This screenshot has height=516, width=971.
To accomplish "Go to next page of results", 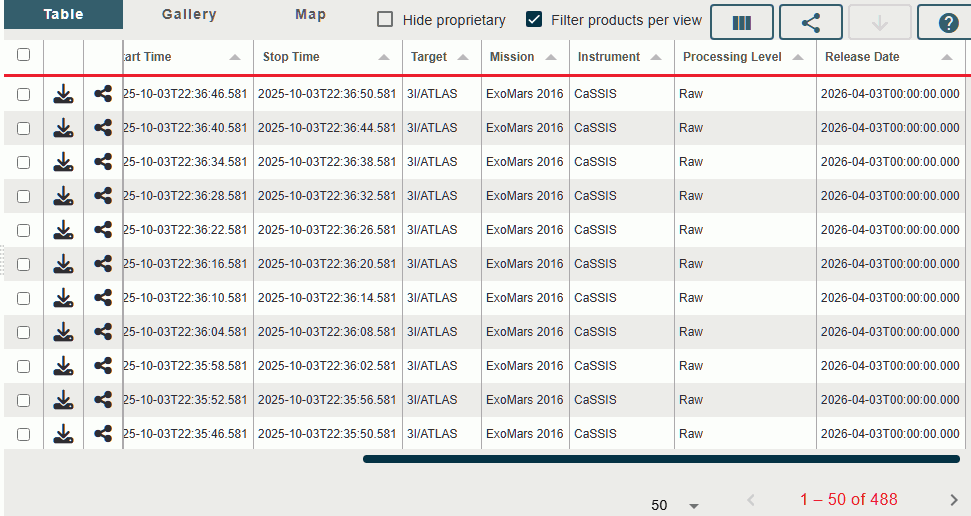I will (x=953, y=500).
